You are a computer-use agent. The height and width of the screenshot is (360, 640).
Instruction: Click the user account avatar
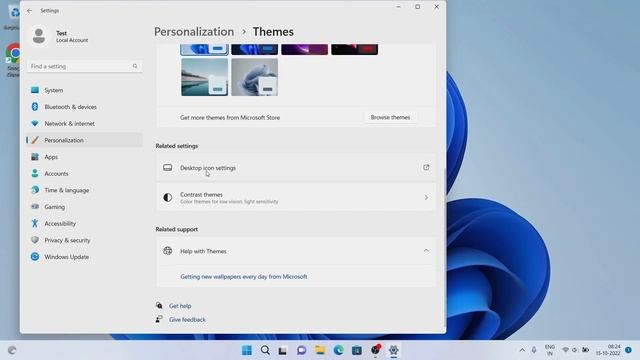click(x=39, y=36)
